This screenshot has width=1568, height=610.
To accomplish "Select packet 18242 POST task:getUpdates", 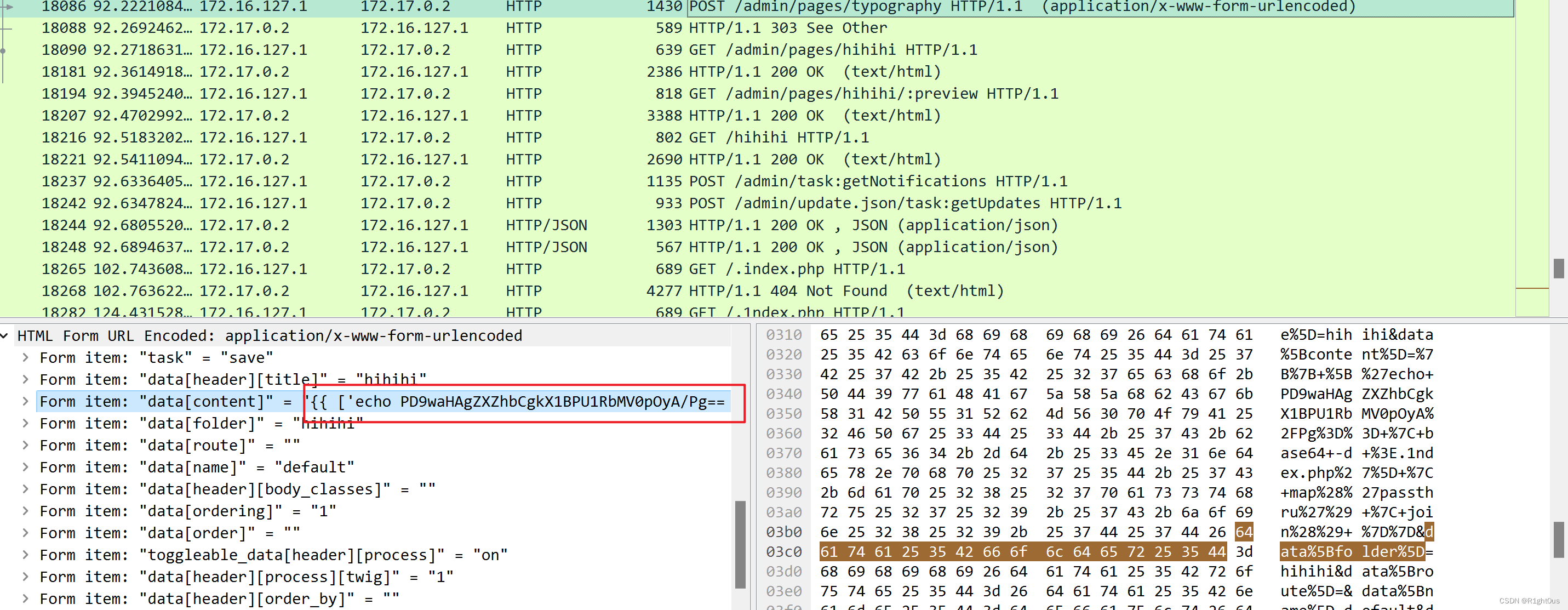I will [x=757, y=203].
